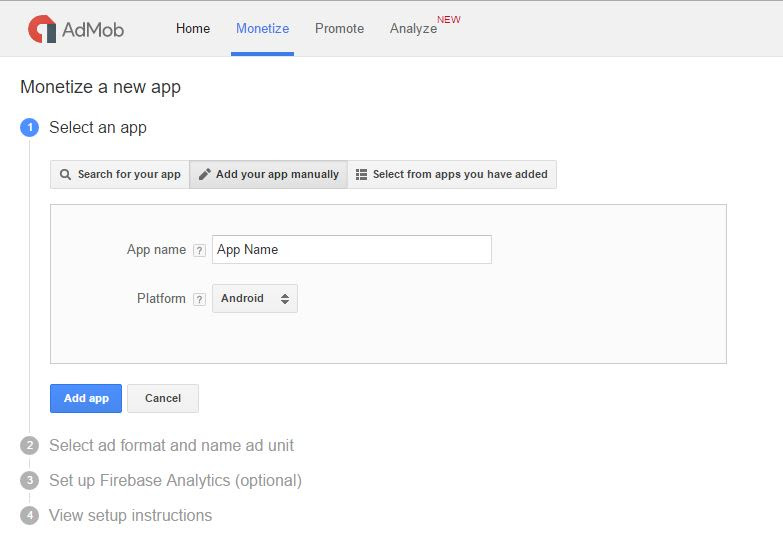
Task: Expand the View setup instructions step
Action: click(x=130, y=515)
